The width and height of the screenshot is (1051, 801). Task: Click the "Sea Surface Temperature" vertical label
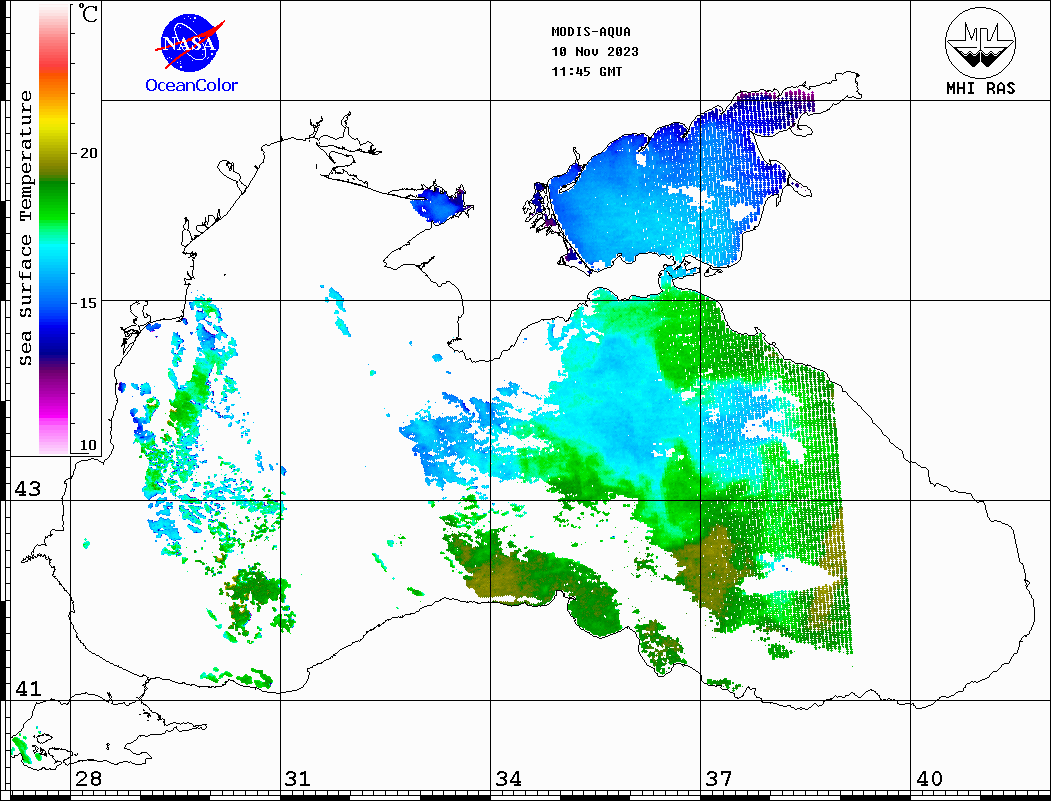[x=25, y=228]
